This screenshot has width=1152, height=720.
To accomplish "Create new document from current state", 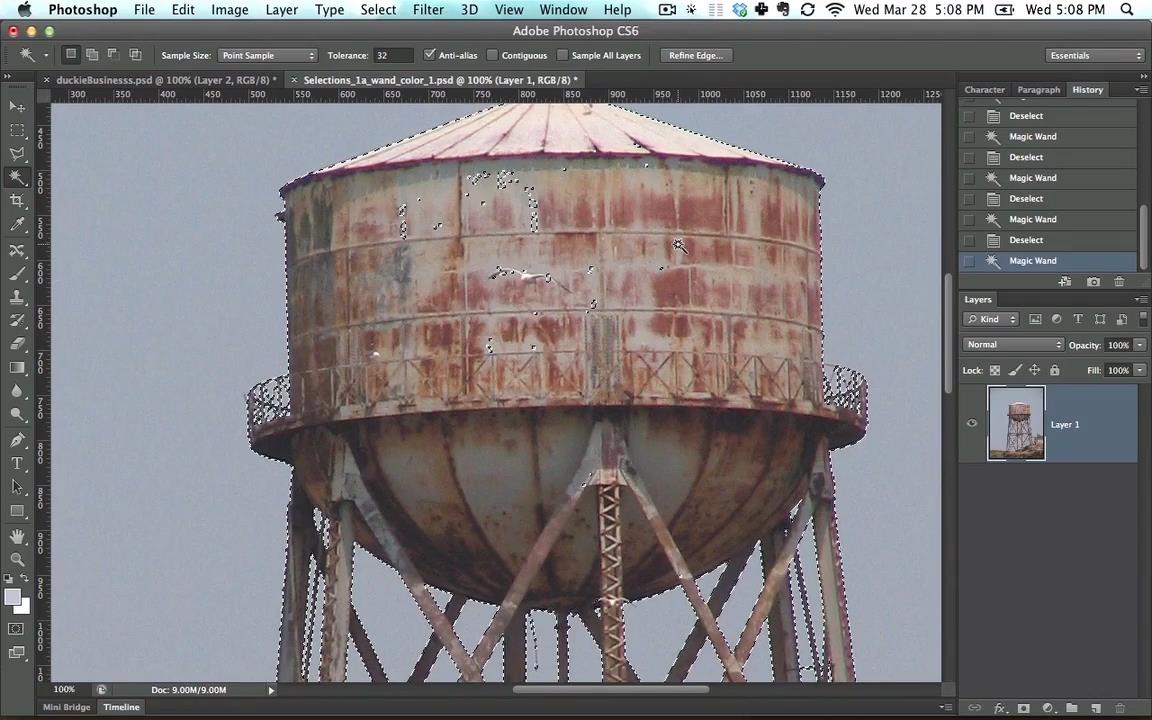I will [1065, 281].
